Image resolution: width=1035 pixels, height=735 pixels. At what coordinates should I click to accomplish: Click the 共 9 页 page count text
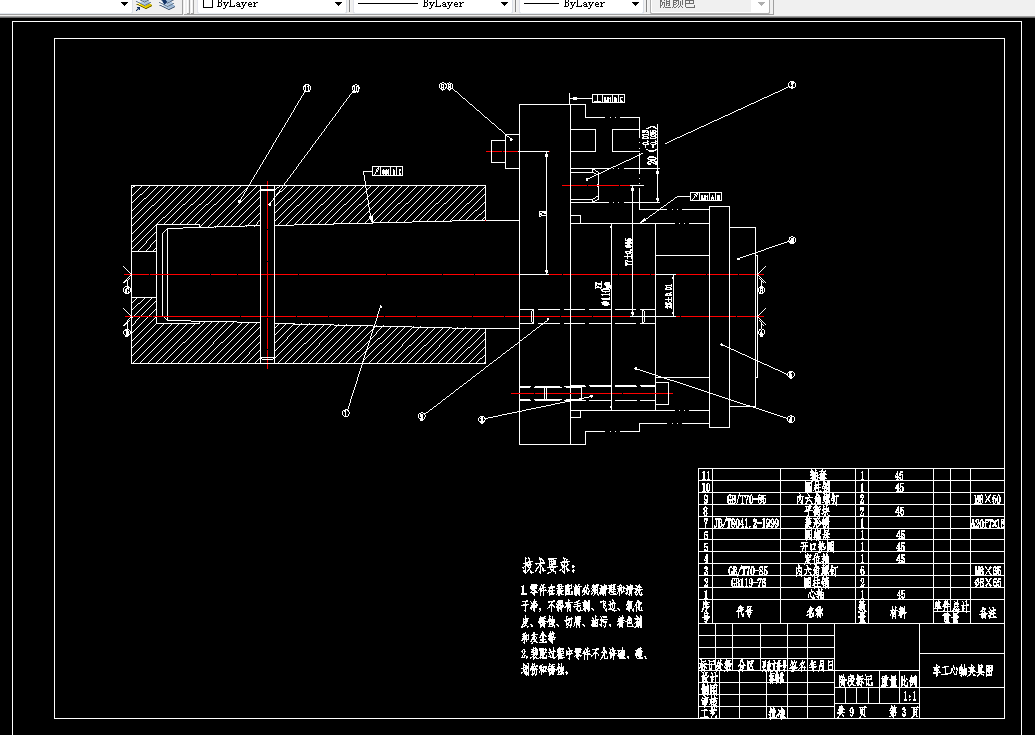[851, 712]
